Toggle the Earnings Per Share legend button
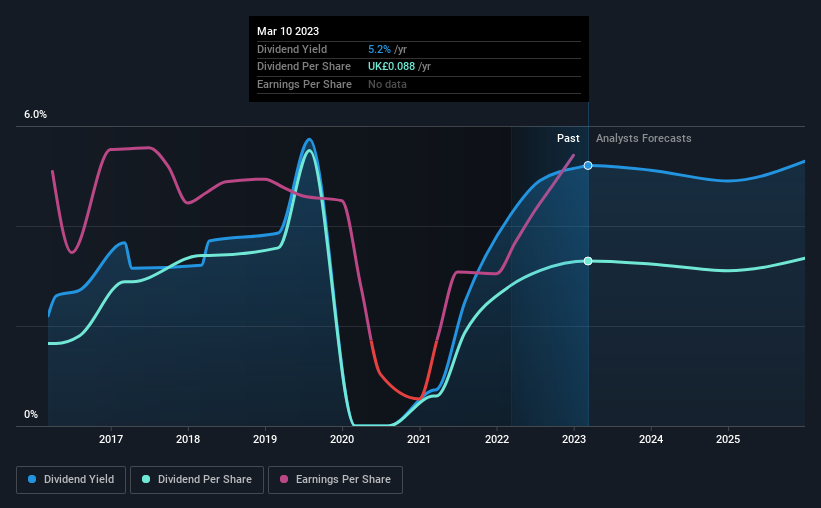821x508 pixels. [335, 480]
